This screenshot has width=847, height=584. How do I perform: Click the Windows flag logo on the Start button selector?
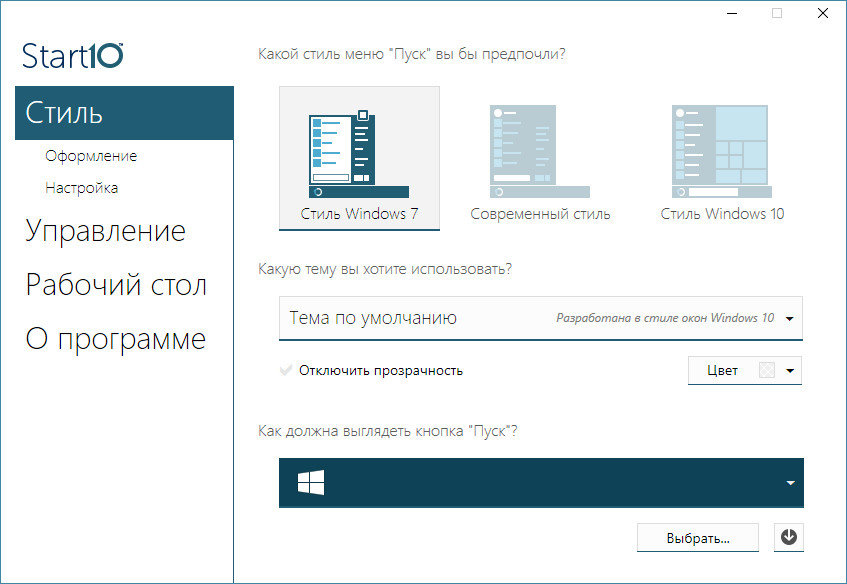311,482
